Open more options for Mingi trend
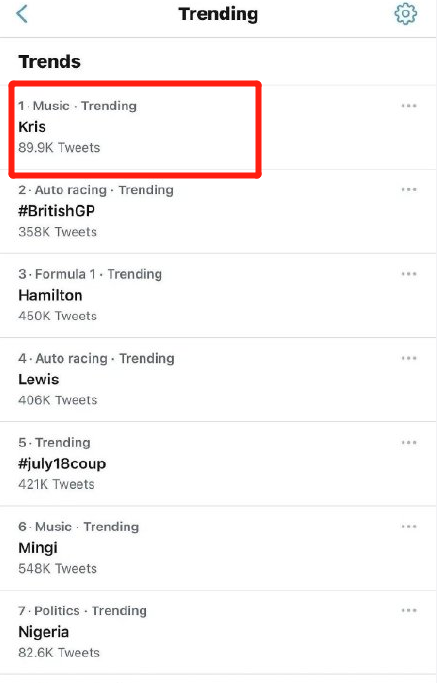Image resolution: width=437 pixels, height=683 pixels. (409, 527)
